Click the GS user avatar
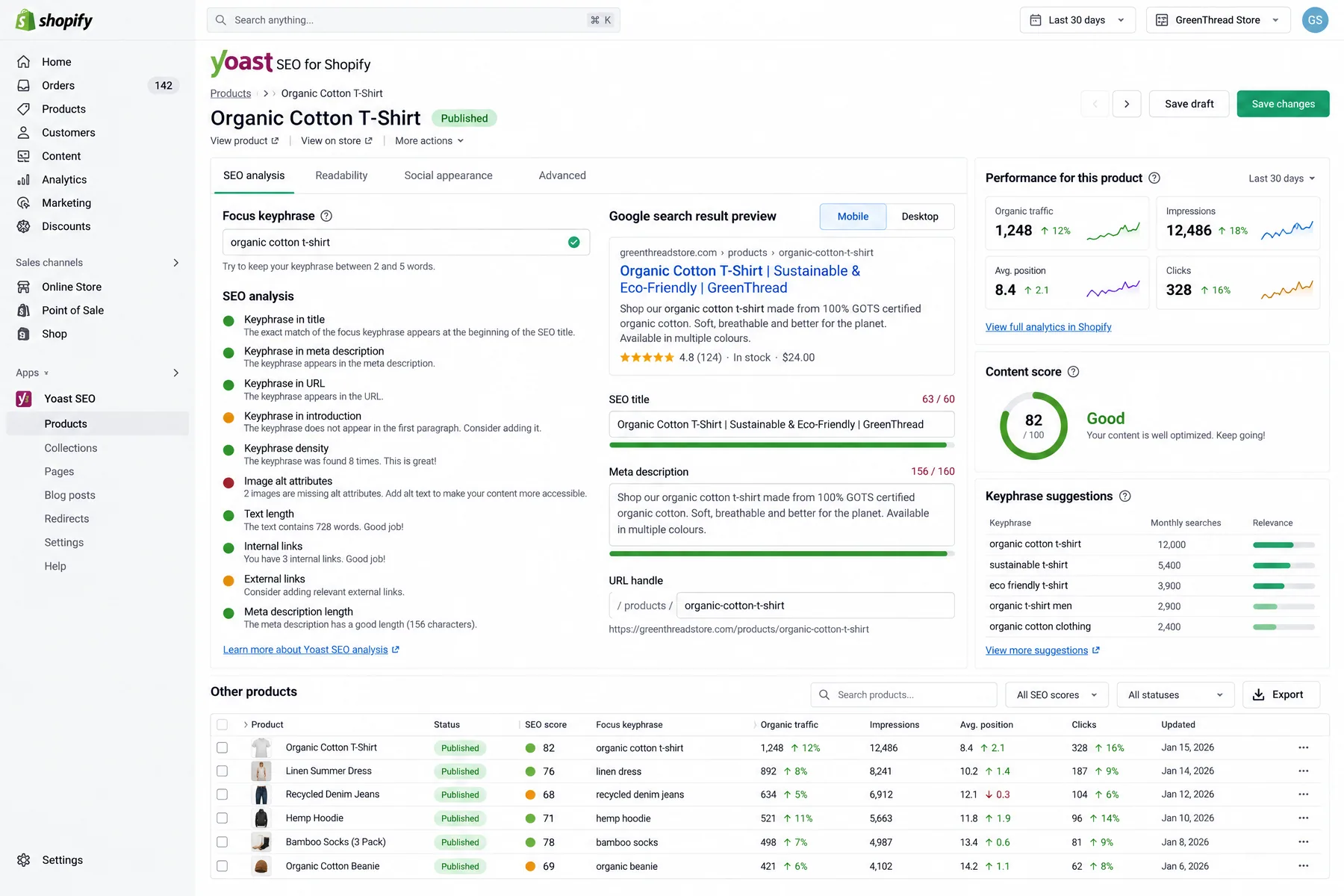The width and height of the screenshot is (1344, 896). tap(1315, 20)
